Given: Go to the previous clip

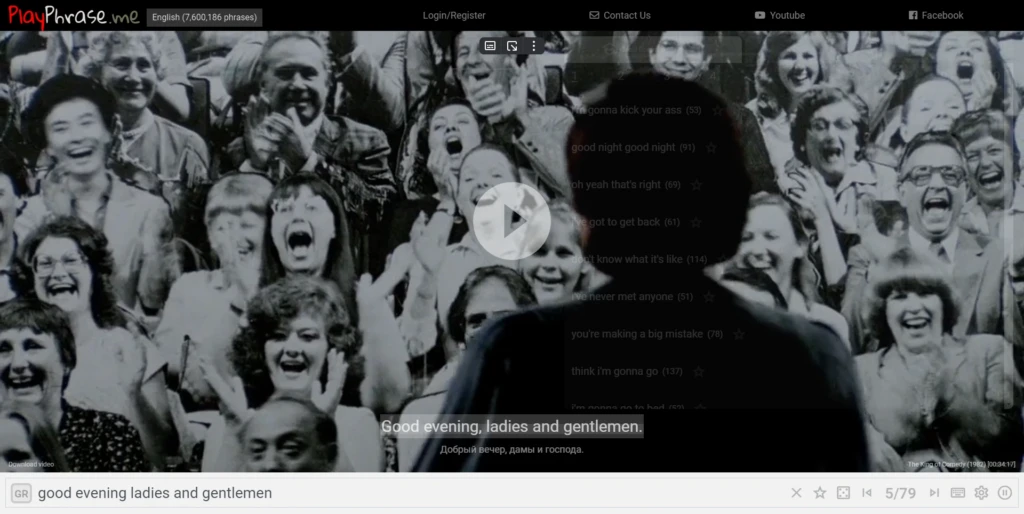Looking at the screenshot, I should click(867, 493).
